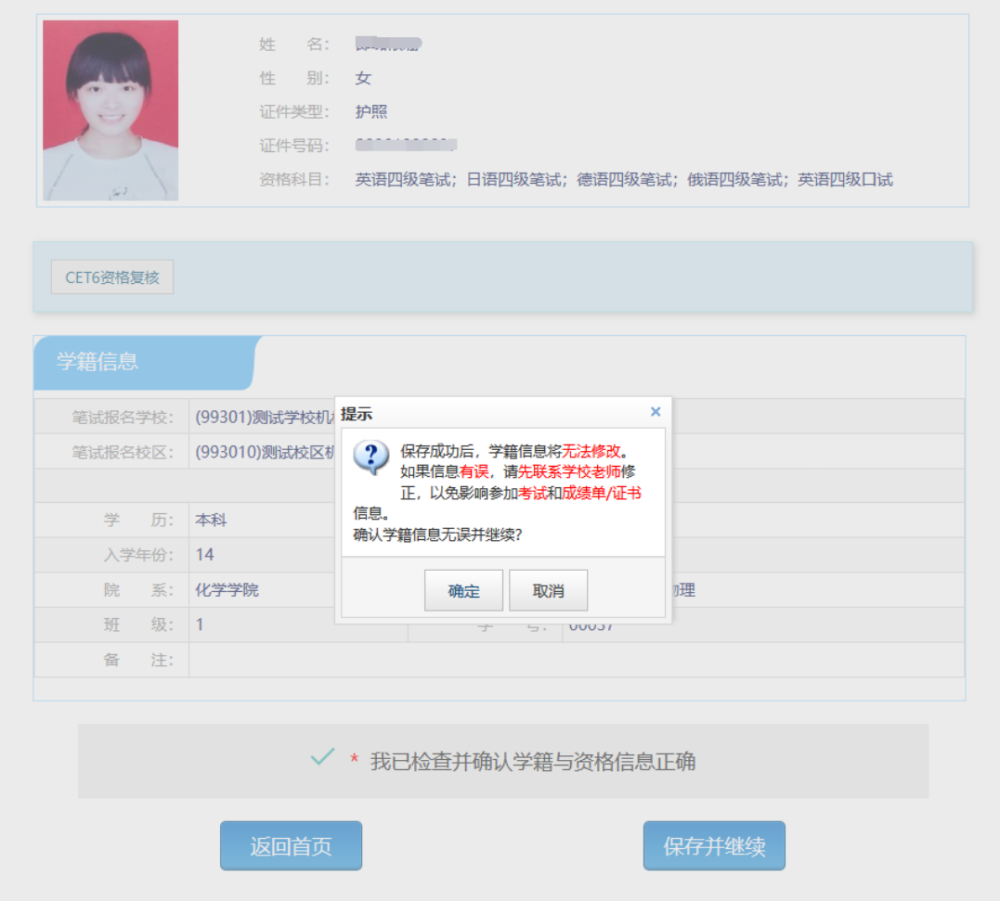The image size is (1000, 901).
Task: Toggle the checkmark confirming 学籍 information
Action: coord(322,759)
